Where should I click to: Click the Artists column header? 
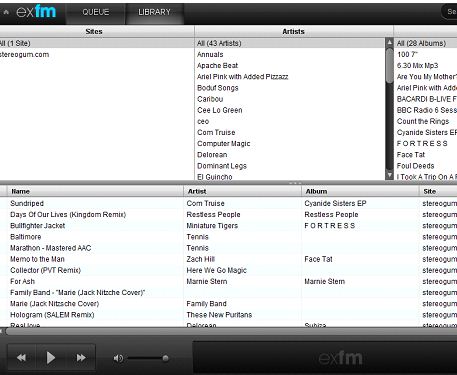click(293, 31)
